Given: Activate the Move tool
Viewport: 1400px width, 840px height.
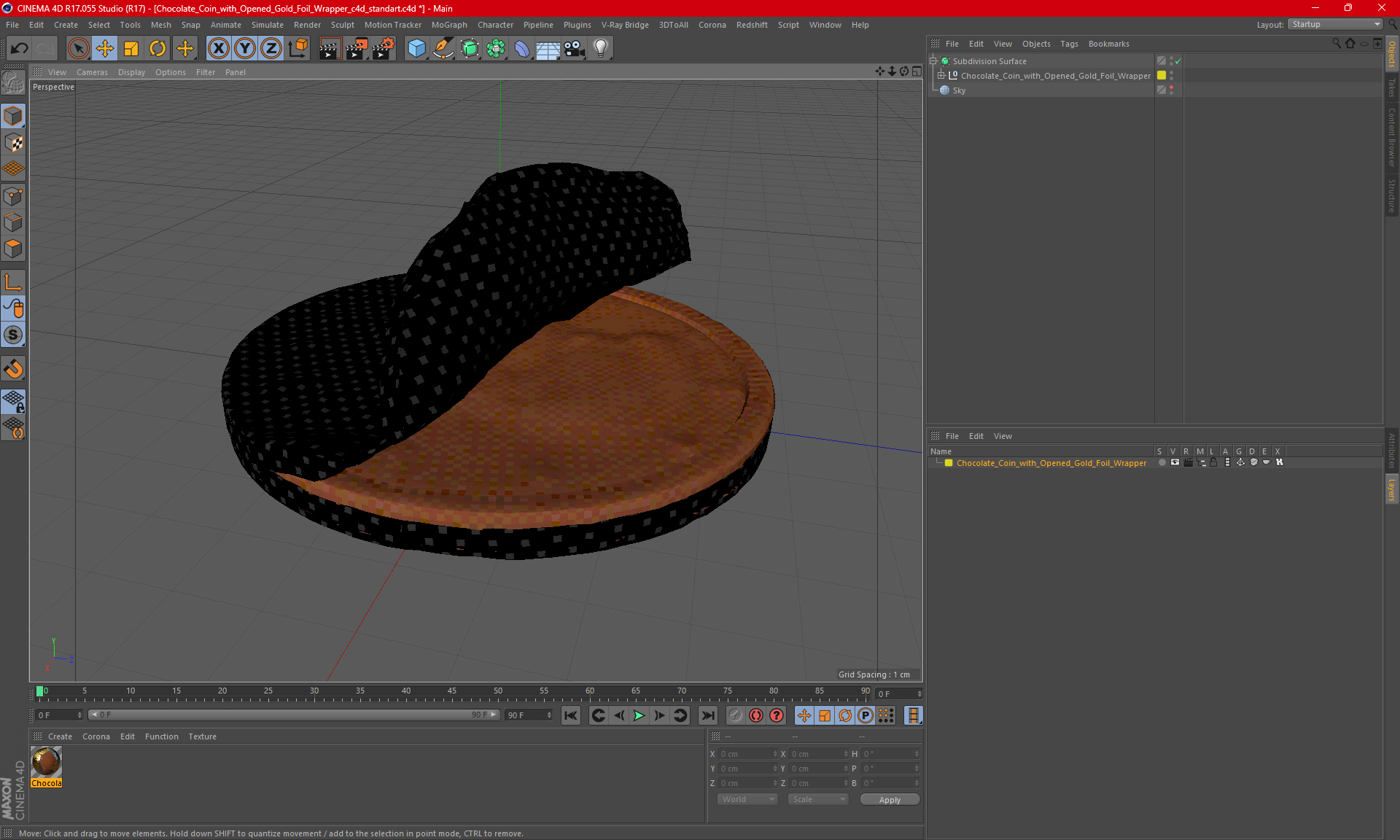Looking at the screenshot, I should click(105, 48).
